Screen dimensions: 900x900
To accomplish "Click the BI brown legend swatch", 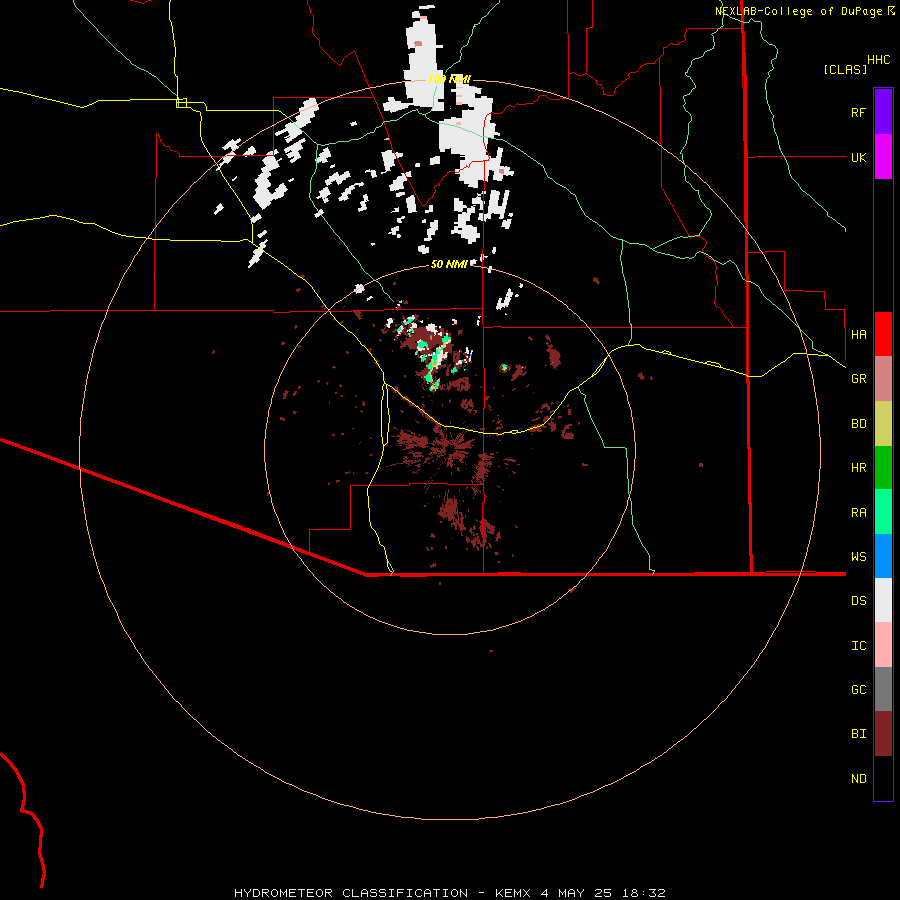I will coord(883,734).
